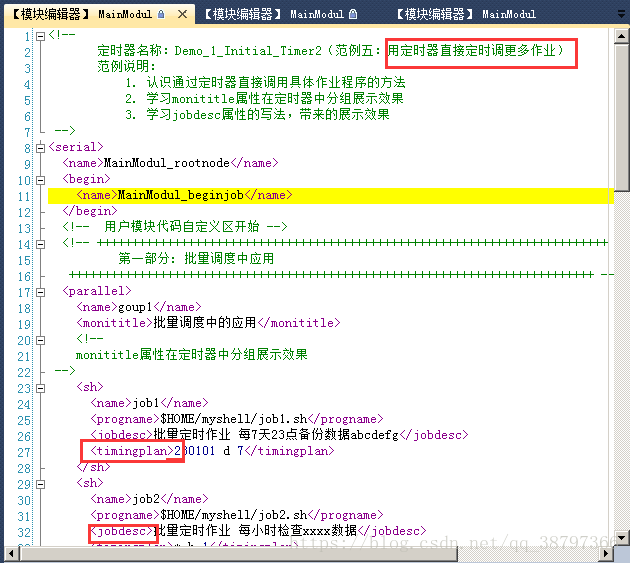Collapse the sh node at line 23
Viewport: 630px width, 563px height.
[x=40, y=389]
